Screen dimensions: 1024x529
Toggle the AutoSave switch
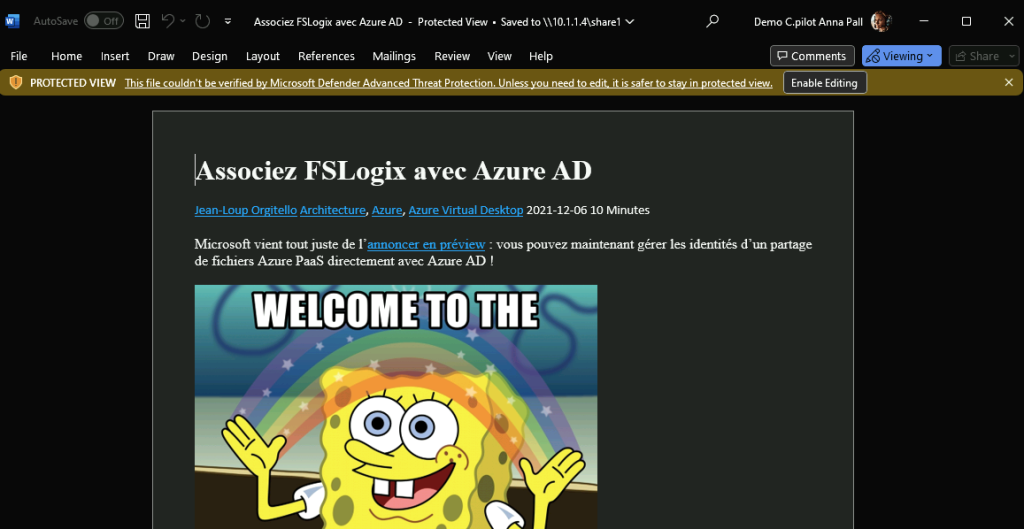(104, 21)
